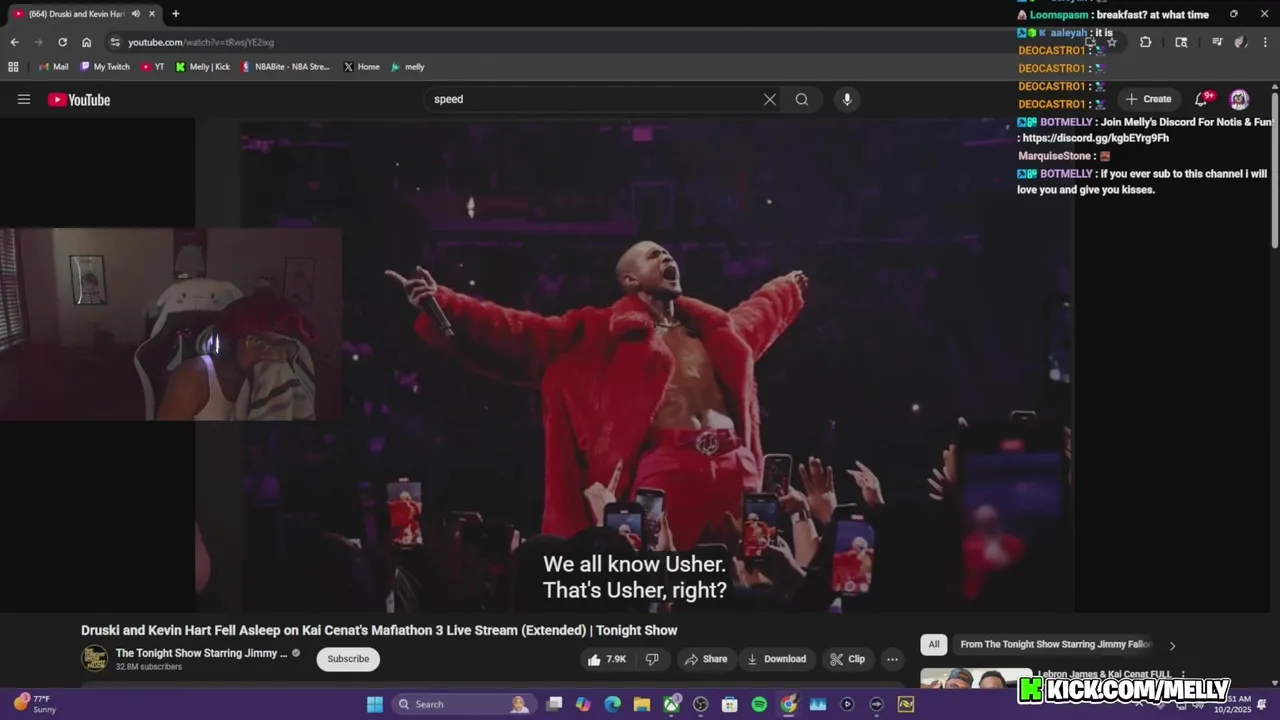Open Task View on the taskbar
The width and height of the screenshot is (1280, 720).
click(554, 704)
